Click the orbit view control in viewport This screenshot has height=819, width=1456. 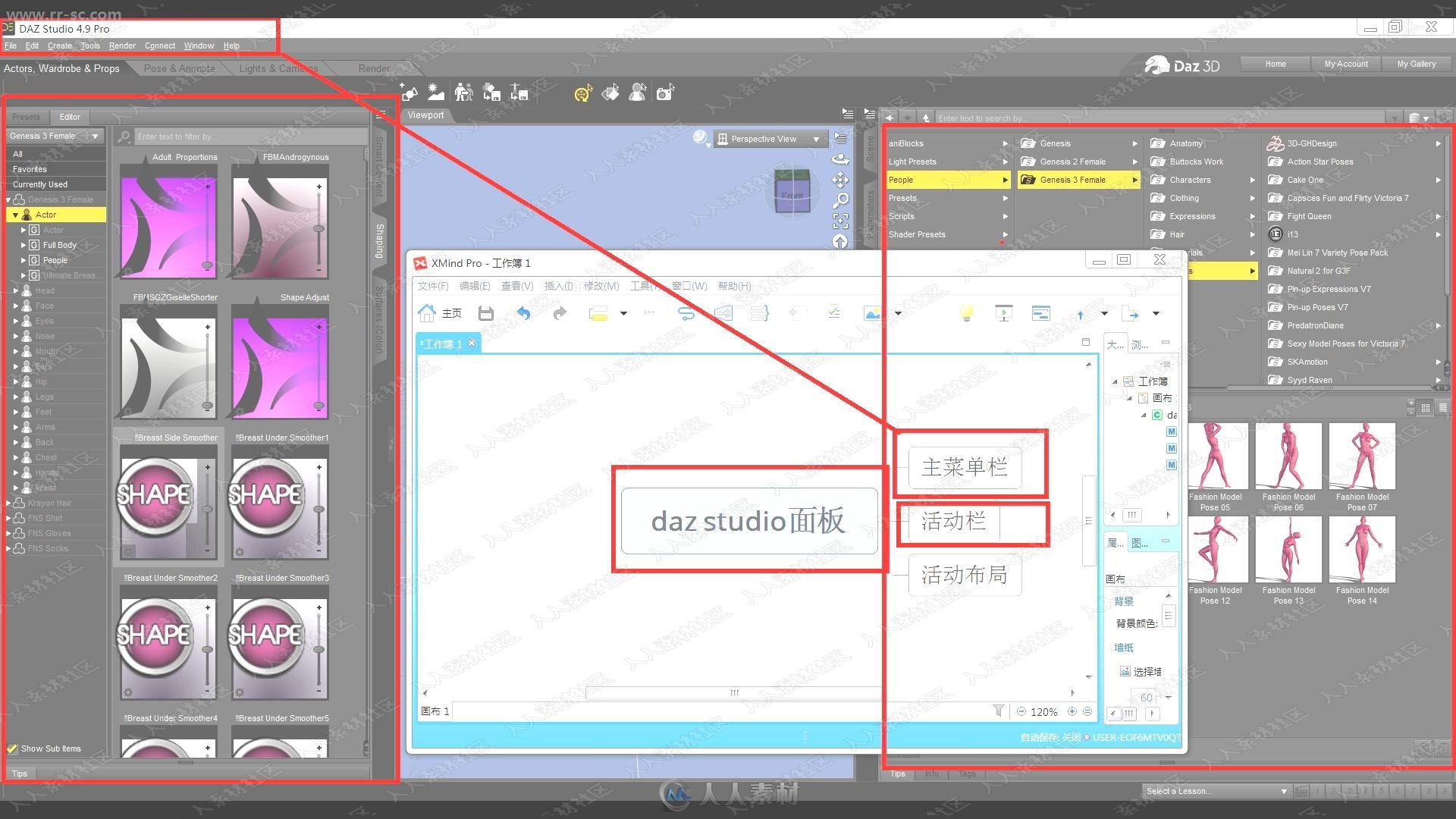[x=840, y=159]
